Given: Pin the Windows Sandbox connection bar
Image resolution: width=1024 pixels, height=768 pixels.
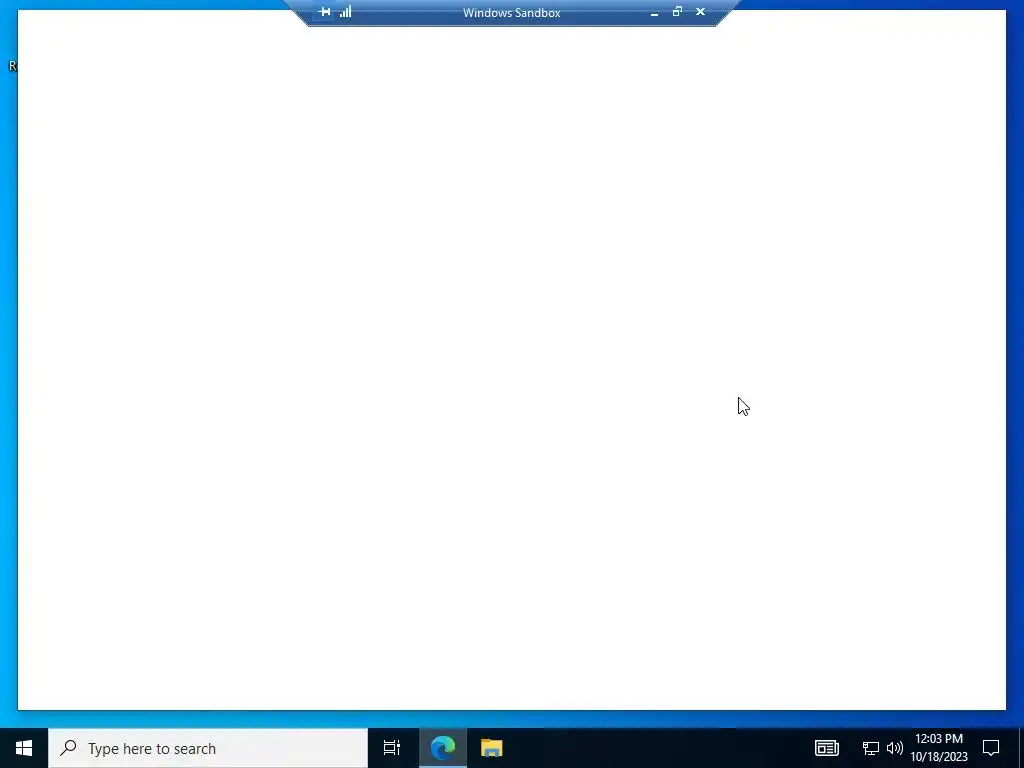Looking at the screenshot, I should pos(325,12).
